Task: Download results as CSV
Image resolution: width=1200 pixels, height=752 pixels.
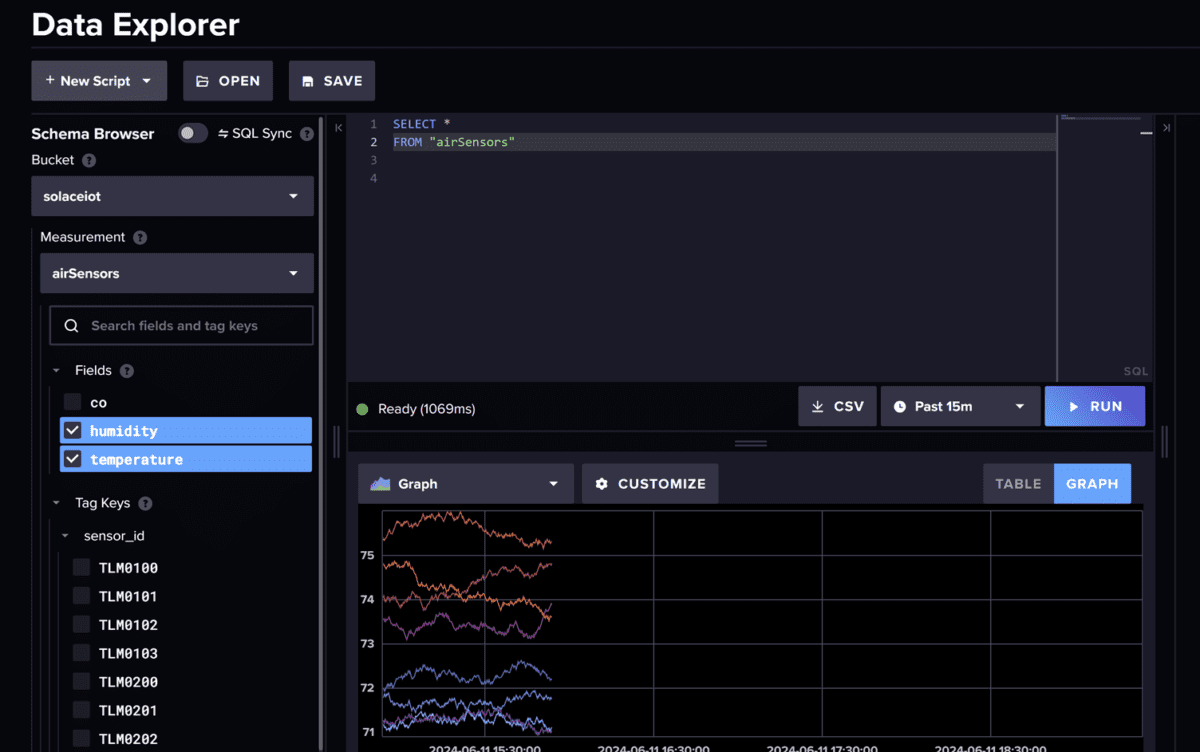Action: pyautogui.click(x=837, y=407)
